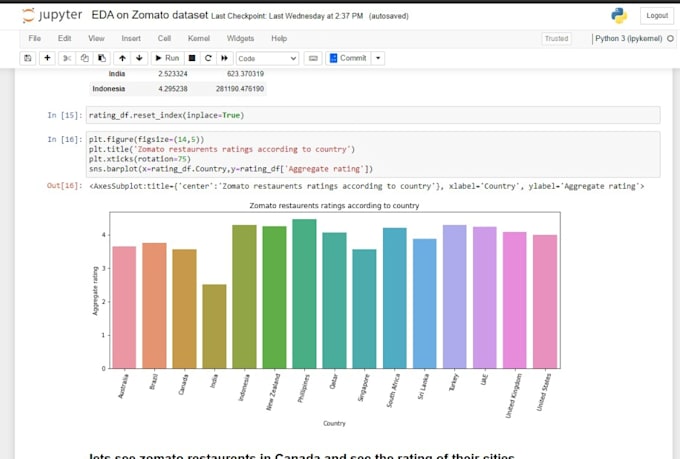The image size is (680, 459).
Task: Click the 623.370319 value in the table
Action: pyautogui.click(x=245, y=74)
